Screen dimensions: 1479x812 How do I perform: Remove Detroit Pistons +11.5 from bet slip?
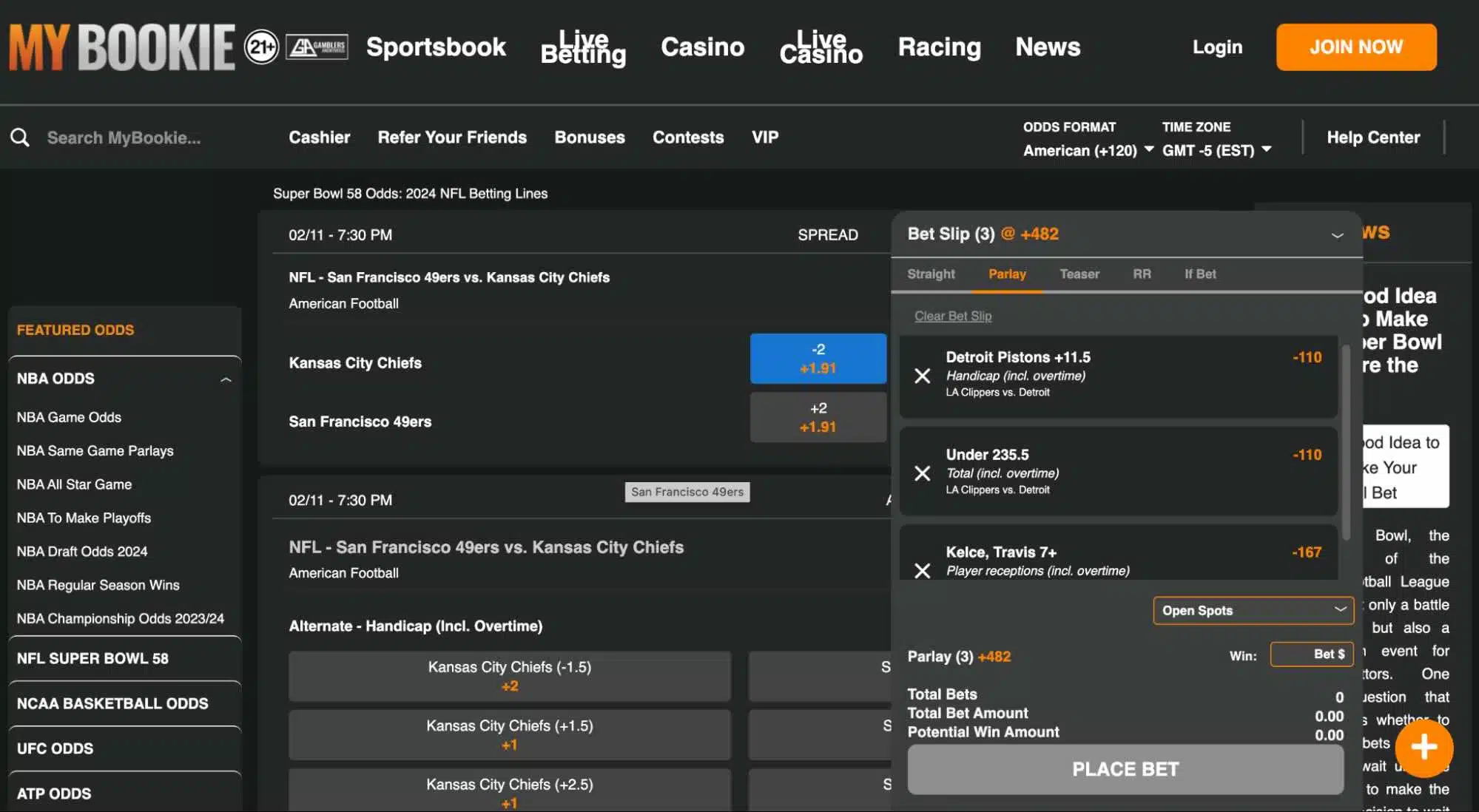922,376
